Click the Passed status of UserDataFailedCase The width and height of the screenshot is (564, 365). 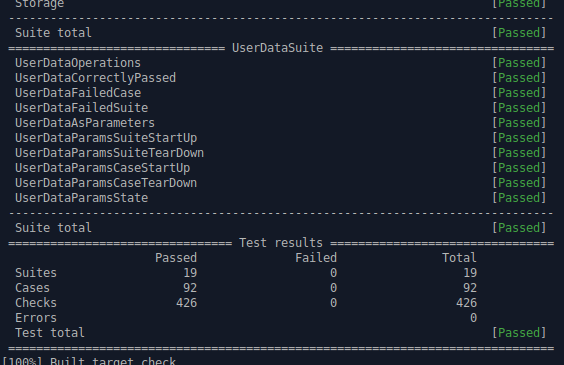click(x=519, y=93)
